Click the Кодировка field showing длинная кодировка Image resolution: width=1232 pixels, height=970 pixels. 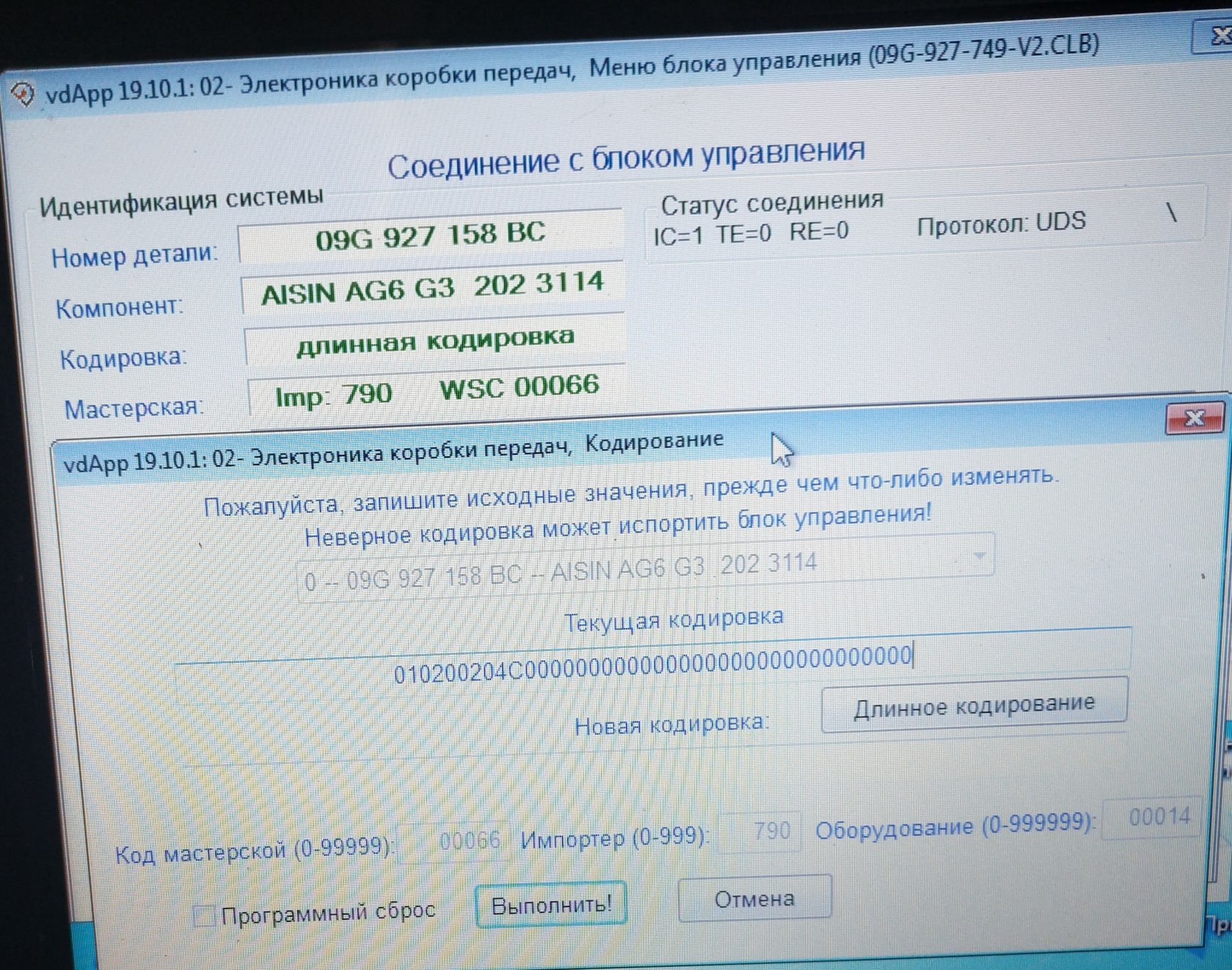436,342
